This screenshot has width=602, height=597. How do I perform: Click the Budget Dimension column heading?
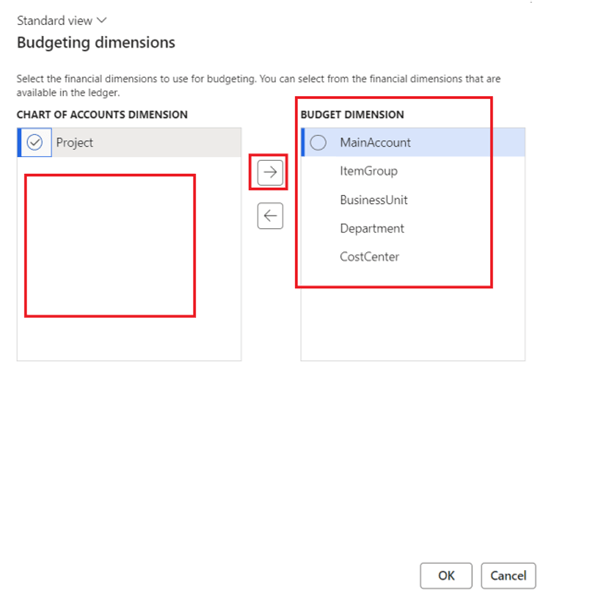coord(352,115)
